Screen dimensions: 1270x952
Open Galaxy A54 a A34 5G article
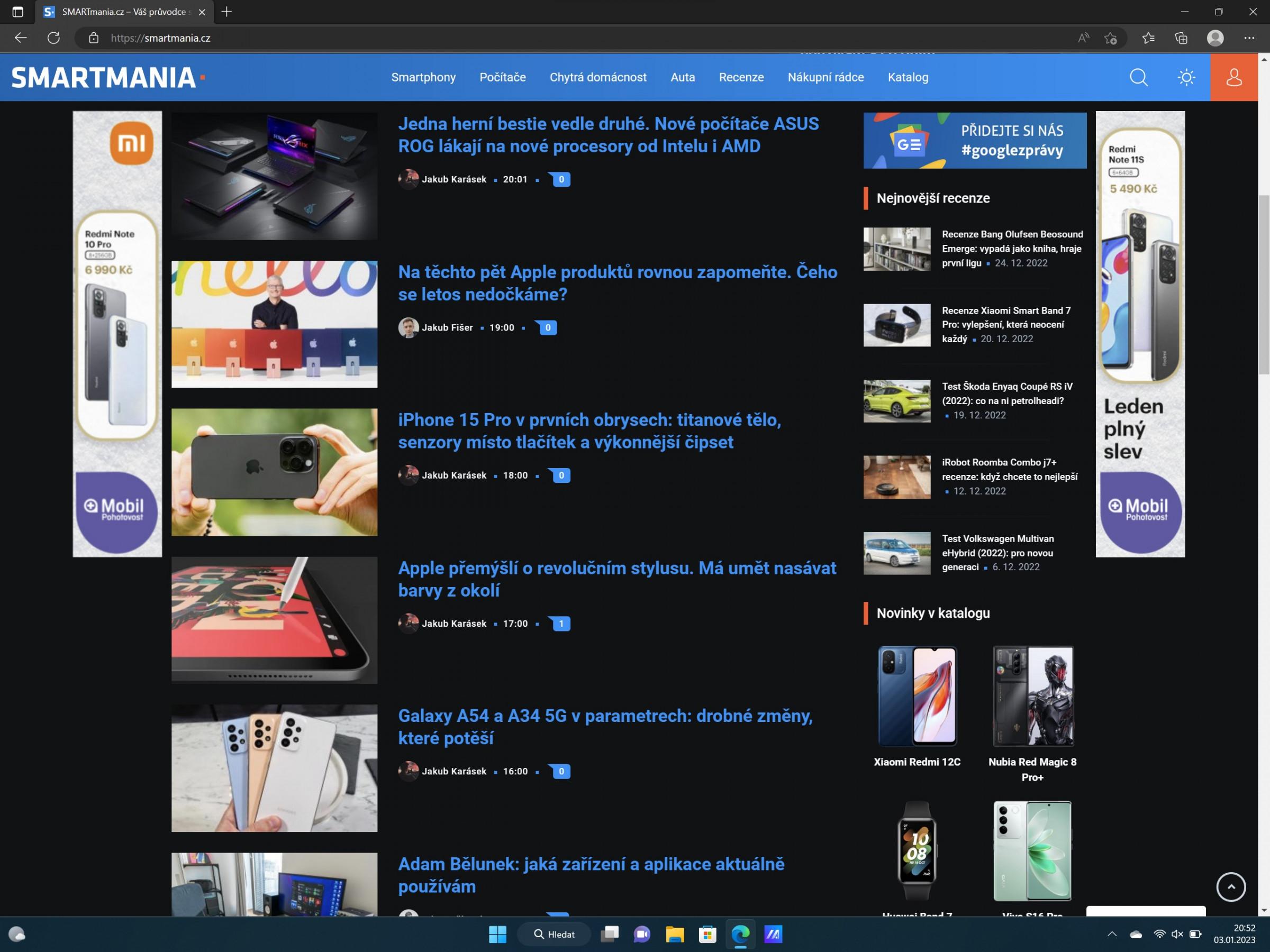605,727
